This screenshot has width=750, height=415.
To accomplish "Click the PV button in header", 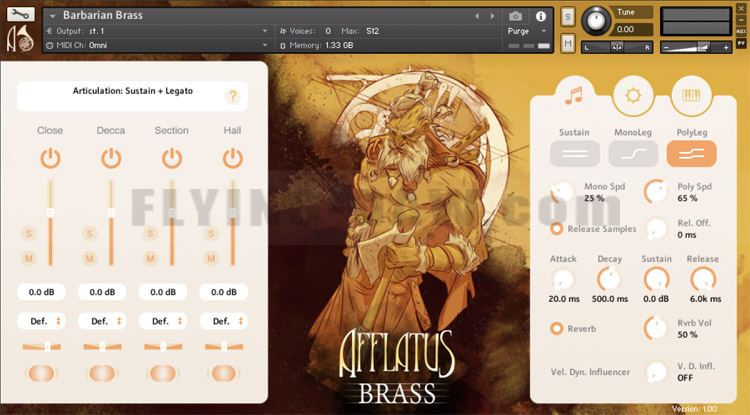I will pyautogui.click(x=741, y=43).
